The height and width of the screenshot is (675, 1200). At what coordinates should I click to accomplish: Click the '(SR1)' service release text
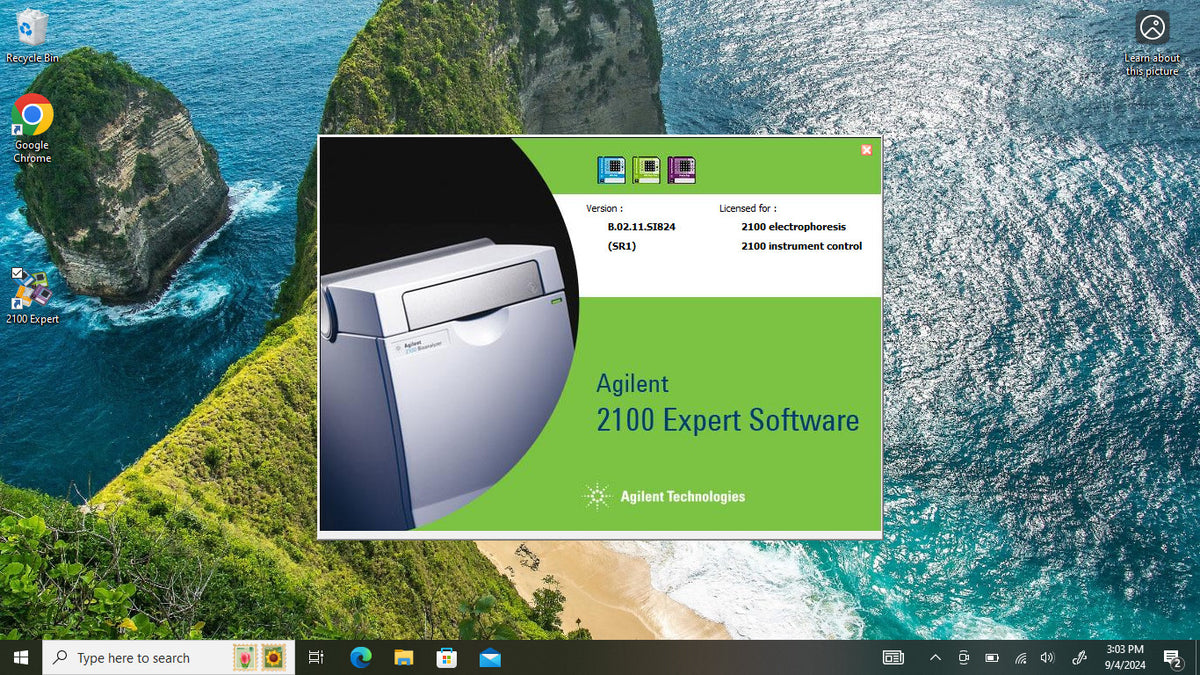622,246
